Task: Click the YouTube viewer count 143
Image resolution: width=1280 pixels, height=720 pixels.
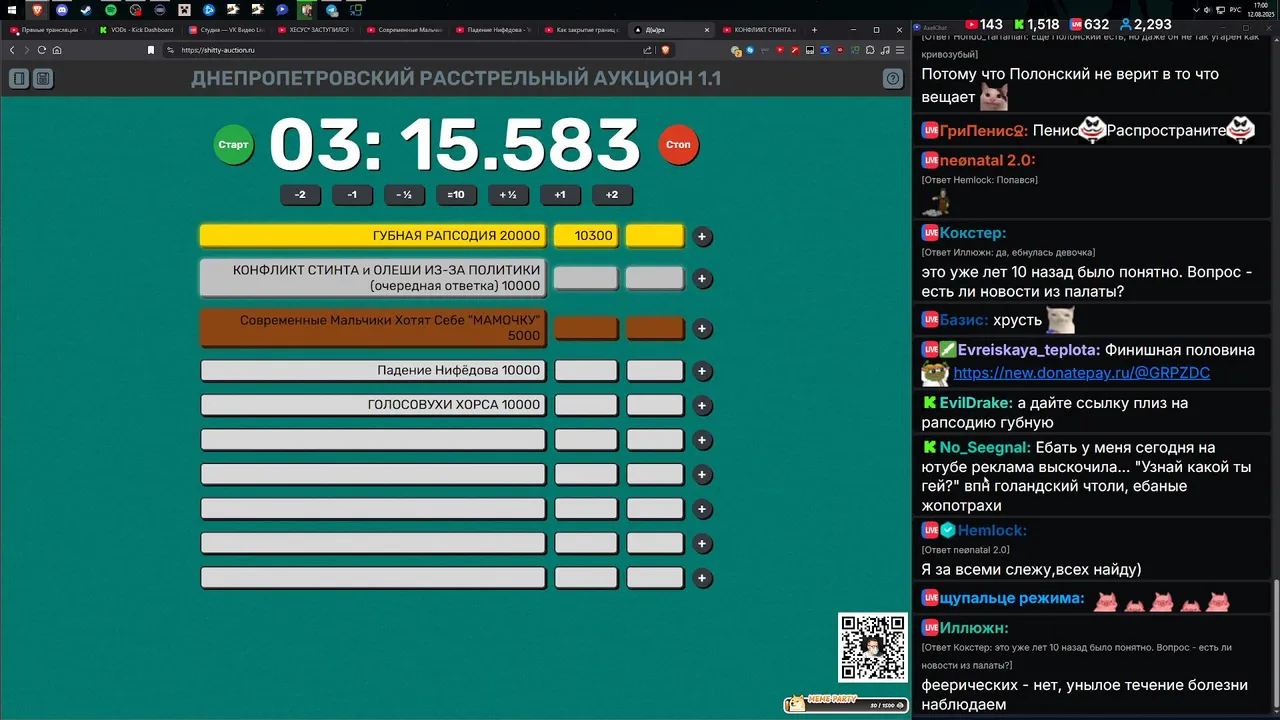Action: pyautogui.click(x=983, y=25)
